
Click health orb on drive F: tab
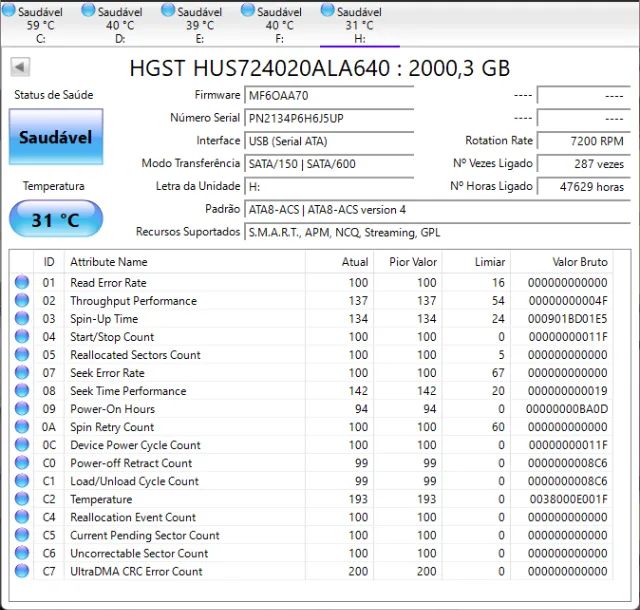pyautogui.click(x=248, y=10)
